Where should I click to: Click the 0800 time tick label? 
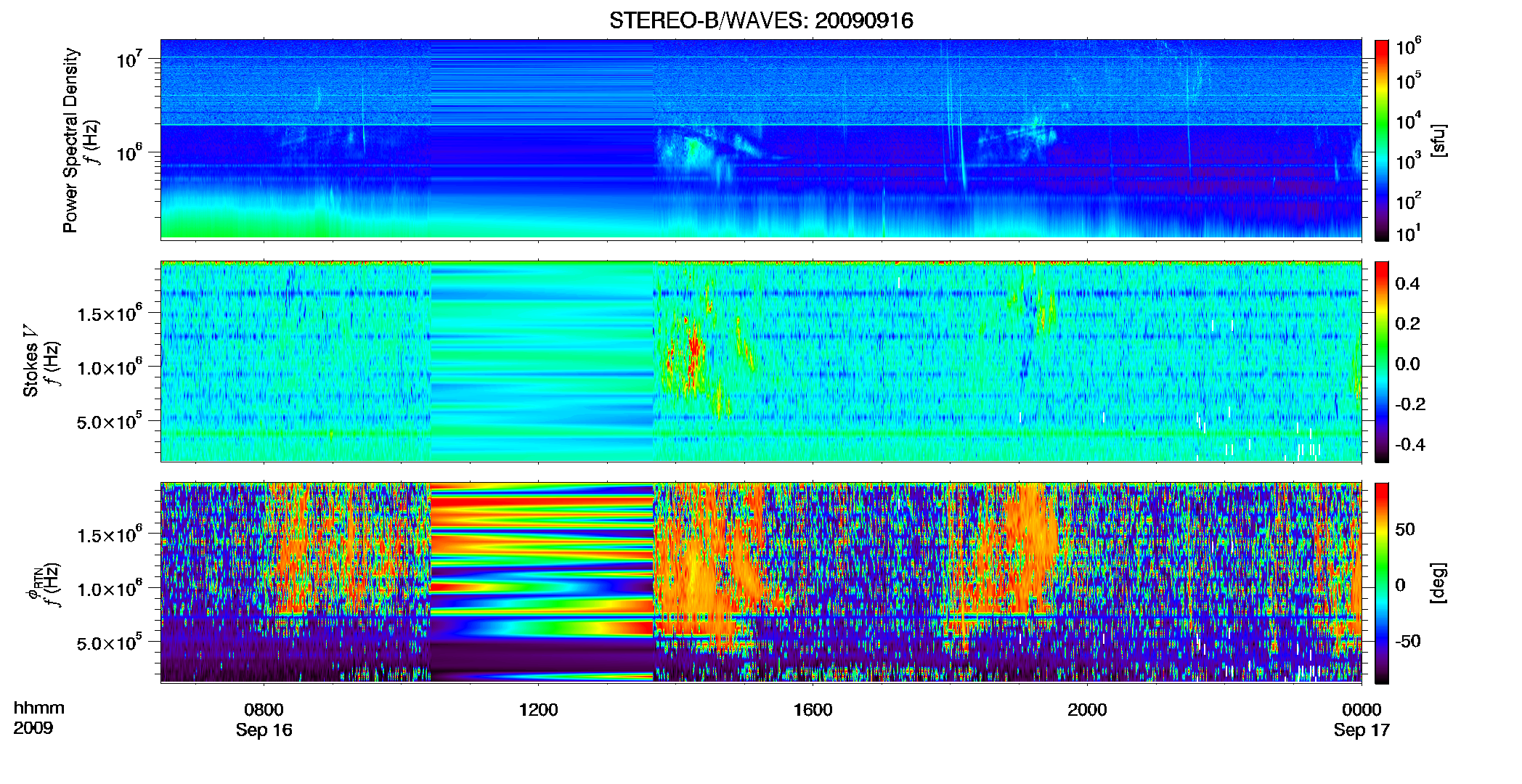[264, 709]
